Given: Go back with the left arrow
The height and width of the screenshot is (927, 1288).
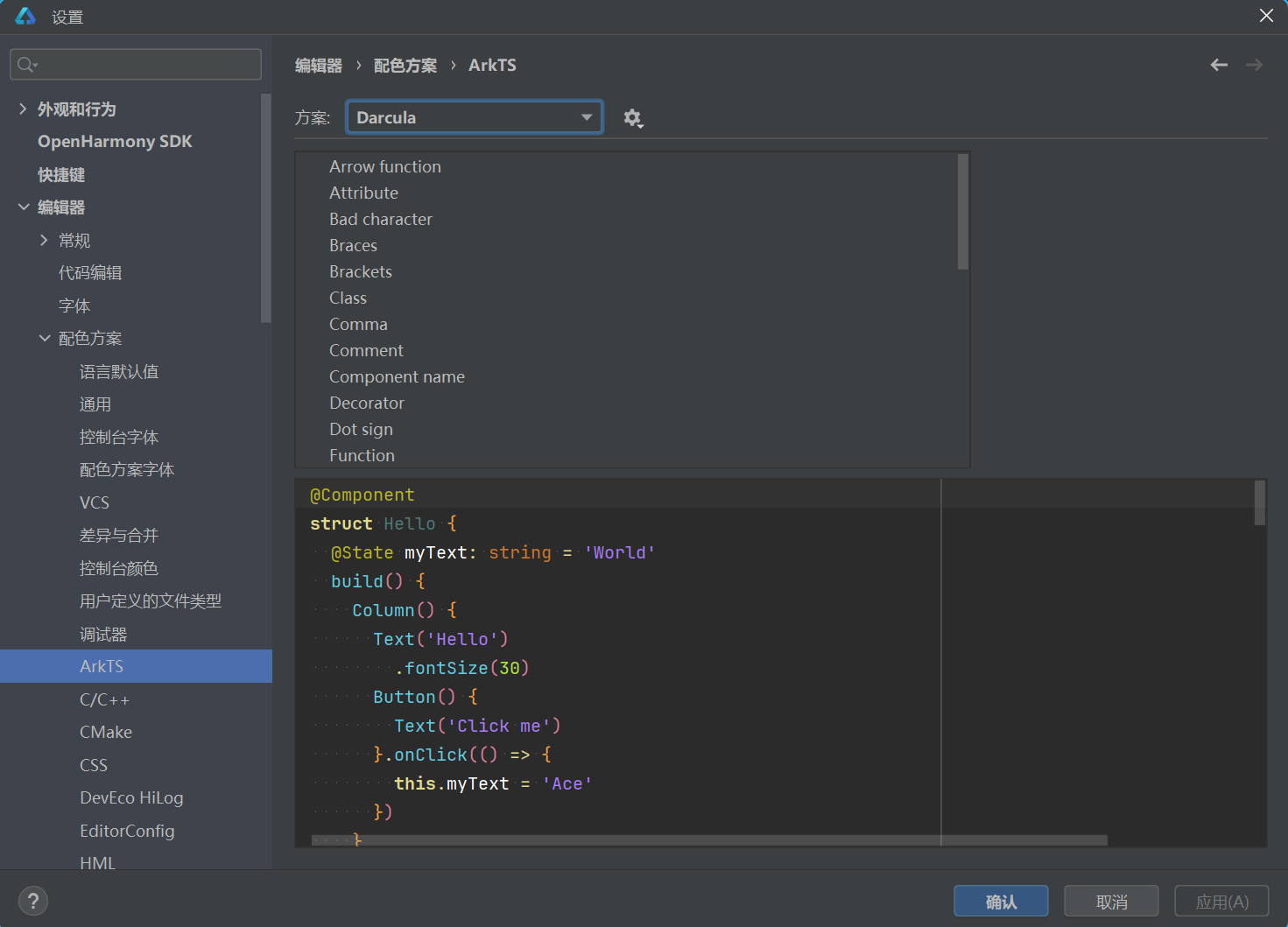Looking at the screenshot, I should [x=1219, y=65].
